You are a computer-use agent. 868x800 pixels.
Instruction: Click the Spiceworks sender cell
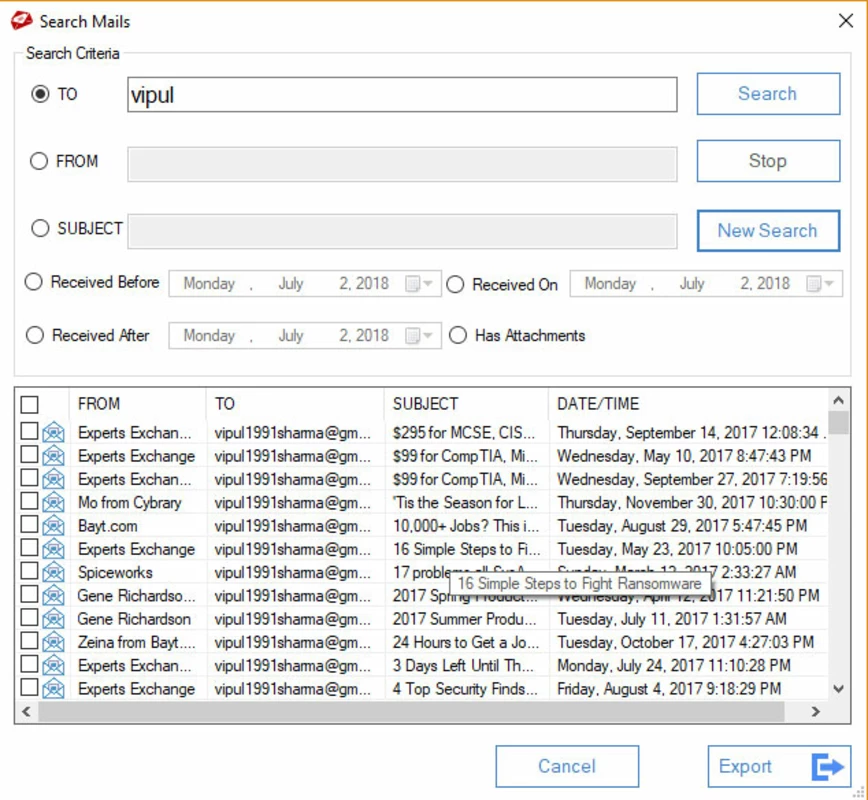tap(115, 572)
